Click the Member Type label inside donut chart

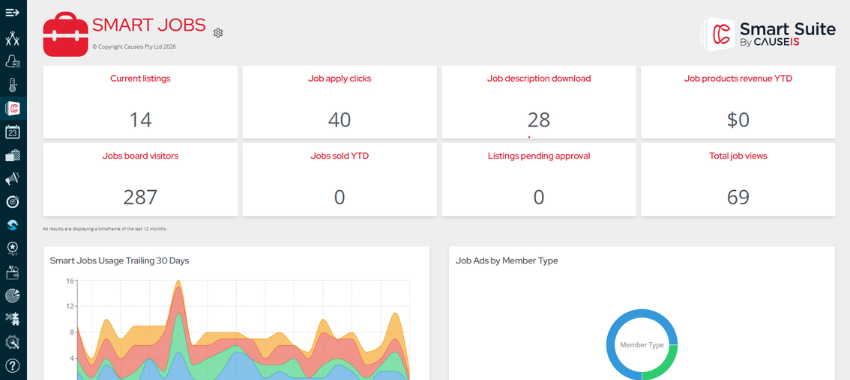(642, 345)
